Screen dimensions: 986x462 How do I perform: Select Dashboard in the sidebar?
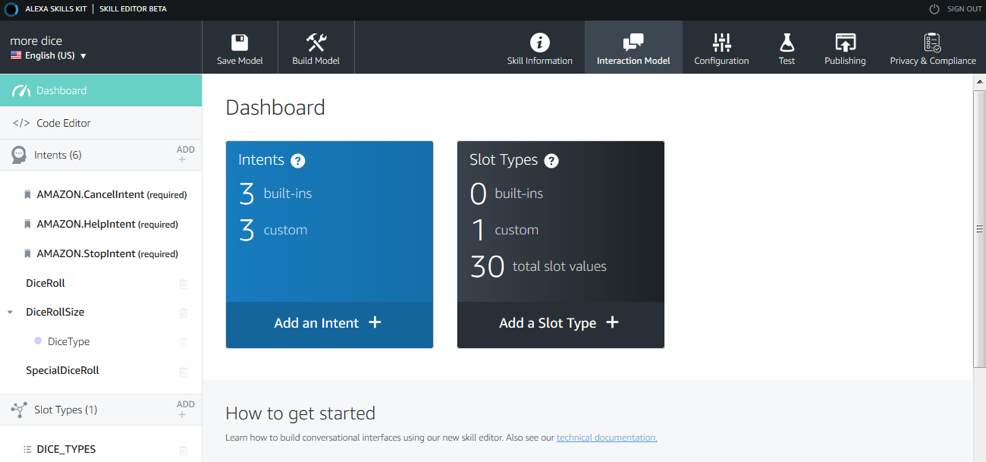(101, 91)
